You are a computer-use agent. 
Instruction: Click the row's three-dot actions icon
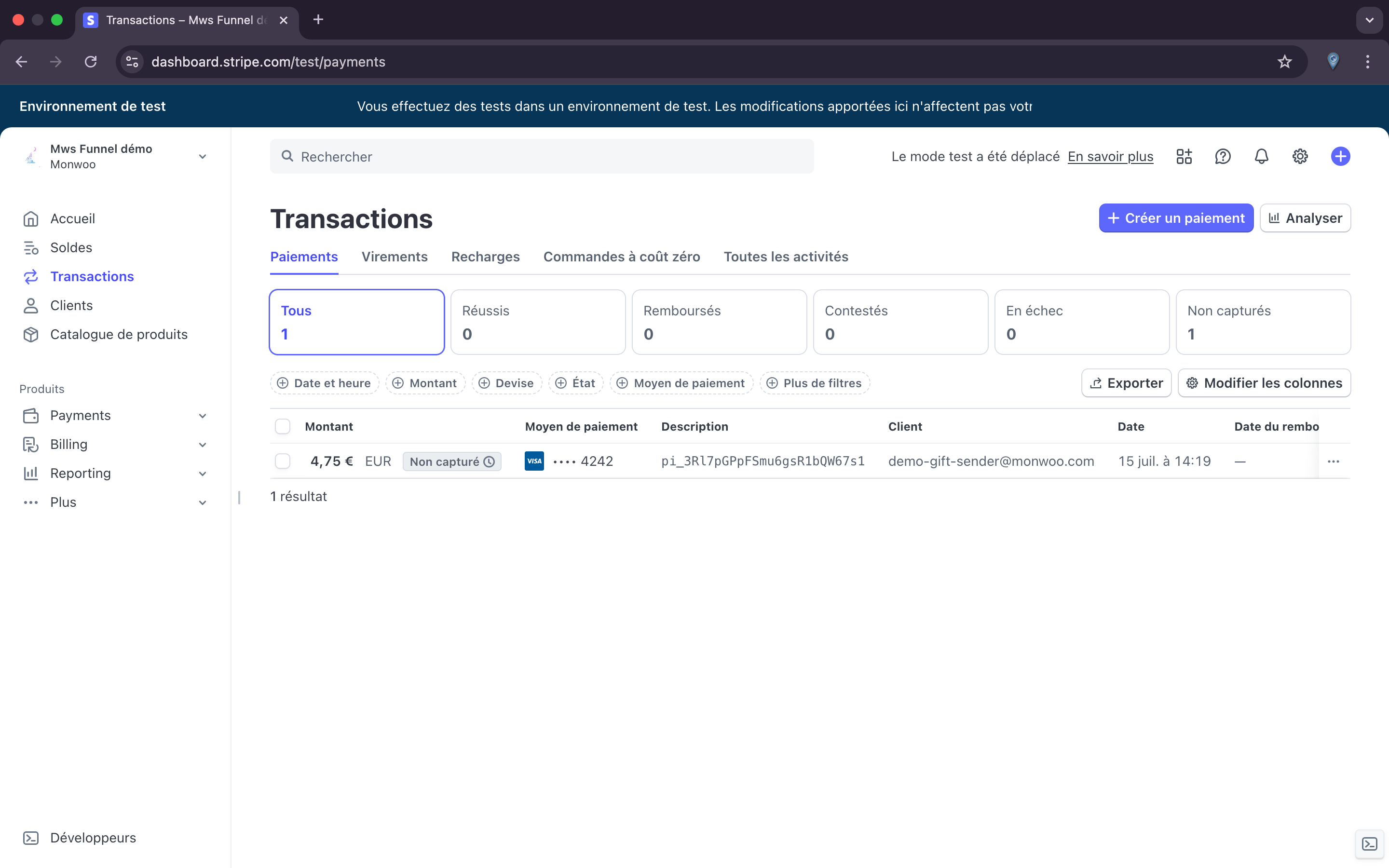coord(1333,461)
